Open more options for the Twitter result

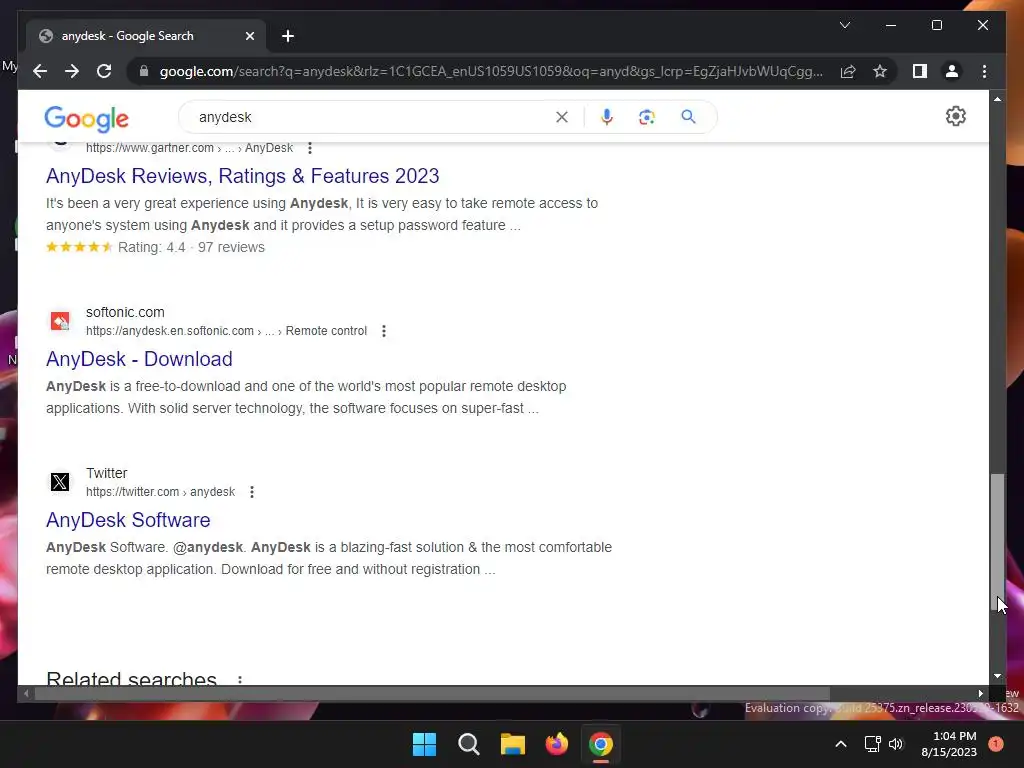[x=252, y=492]
